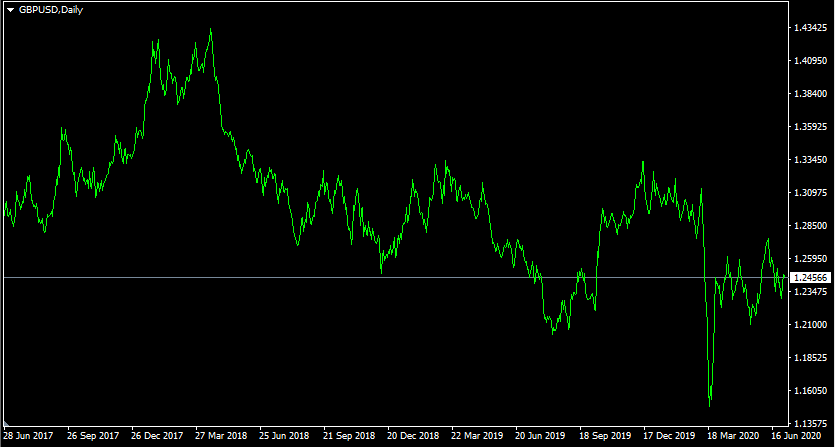Select the 1.18525 price axis label
Image resolution: width=835 pixels, height=447 pixels.
pyautogui.click(x=811, y=358)
